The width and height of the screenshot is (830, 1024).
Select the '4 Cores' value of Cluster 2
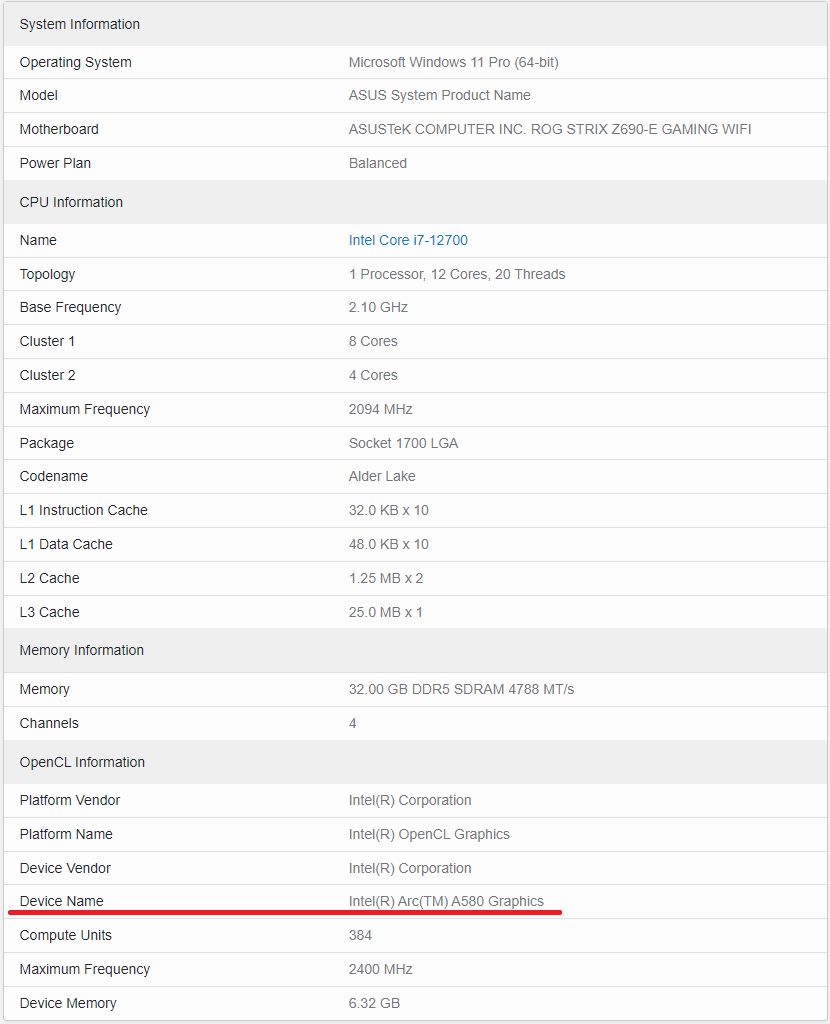(x=373, y=375)
